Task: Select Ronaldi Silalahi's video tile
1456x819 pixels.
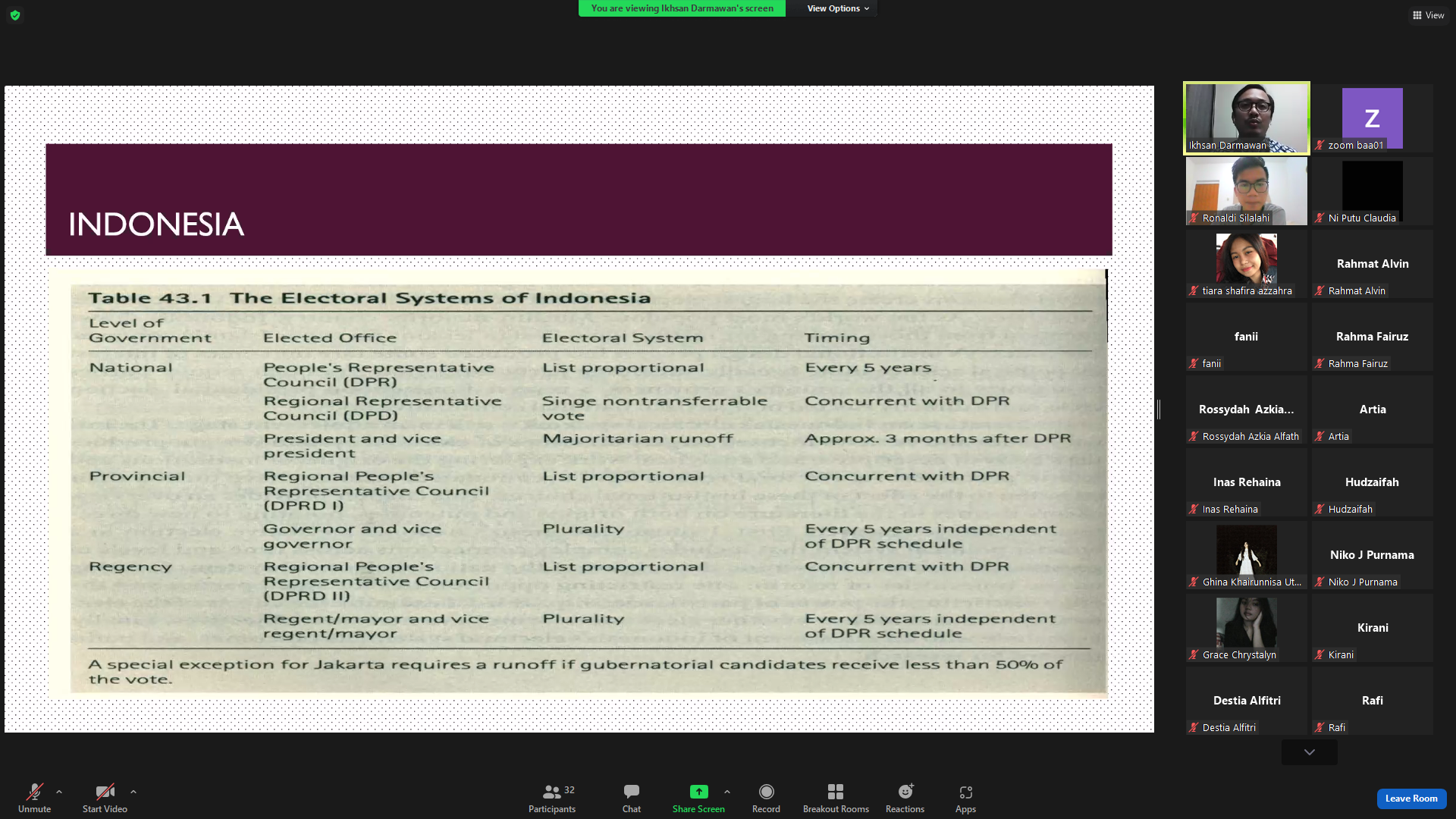Action: (x=1247, y=191)
